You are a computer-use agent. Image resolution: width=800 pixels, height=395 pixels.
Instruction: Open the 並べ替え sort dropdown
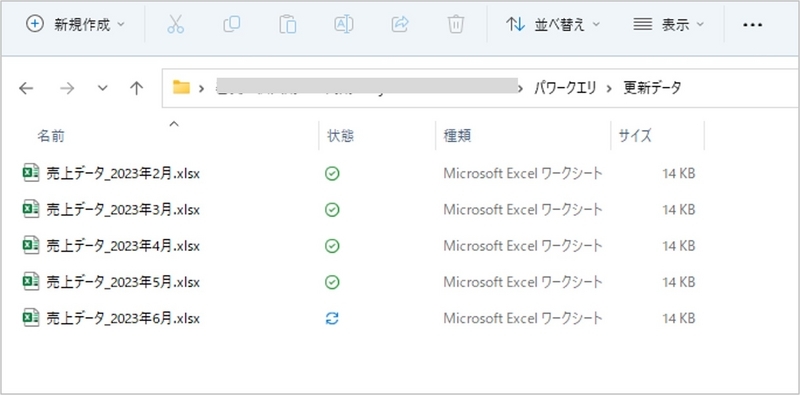point(553,24)
